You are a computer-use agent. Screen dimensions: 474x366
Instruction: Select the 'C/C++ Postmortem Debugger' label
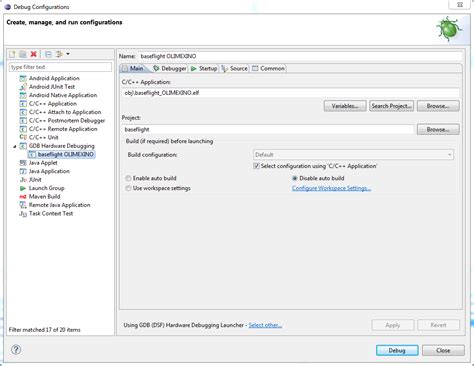[67, 121]
